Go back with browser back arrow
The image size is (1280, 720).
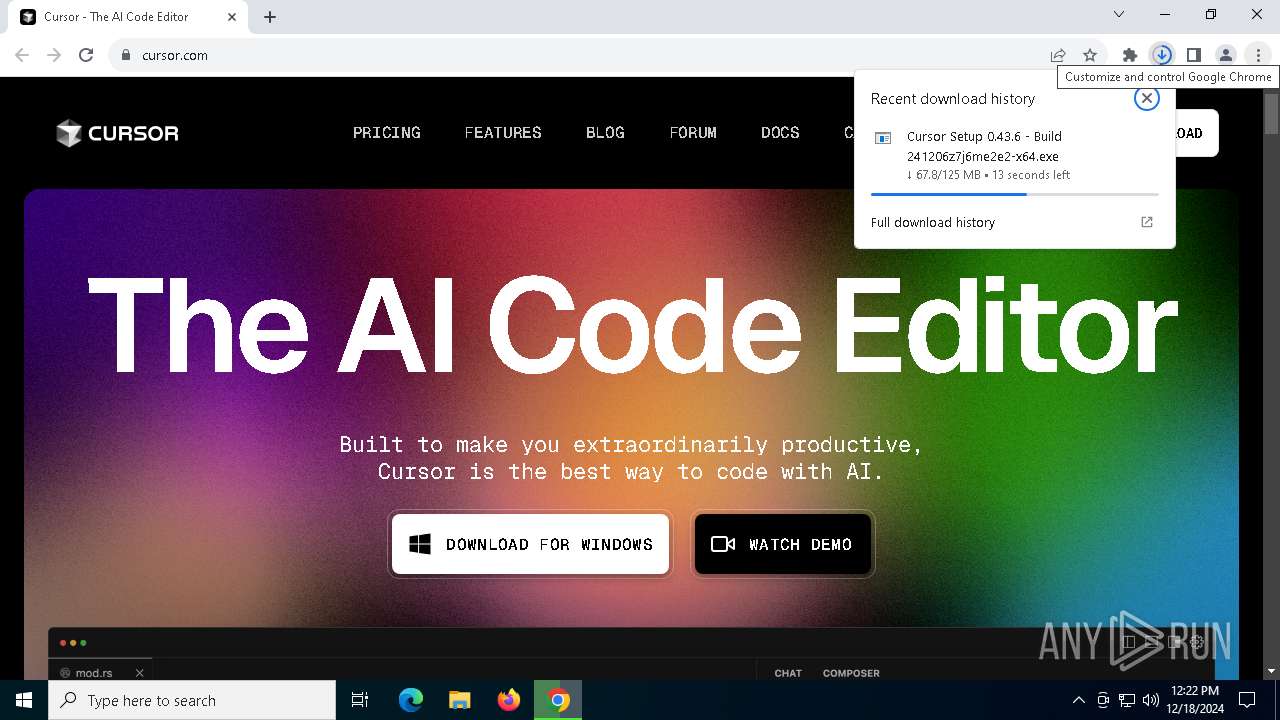click(22, 55)
